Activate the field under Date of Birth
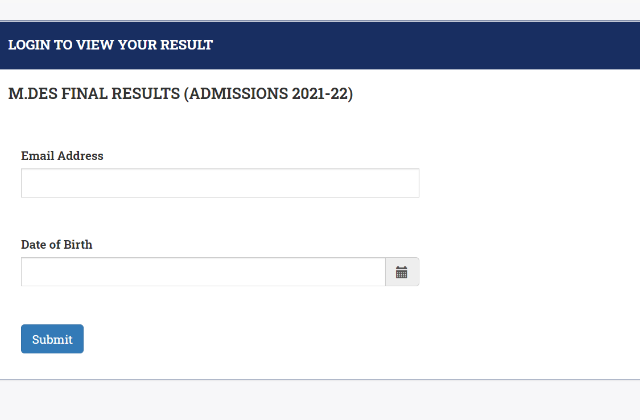The image size is (640, 420). (x=203, y=272)
